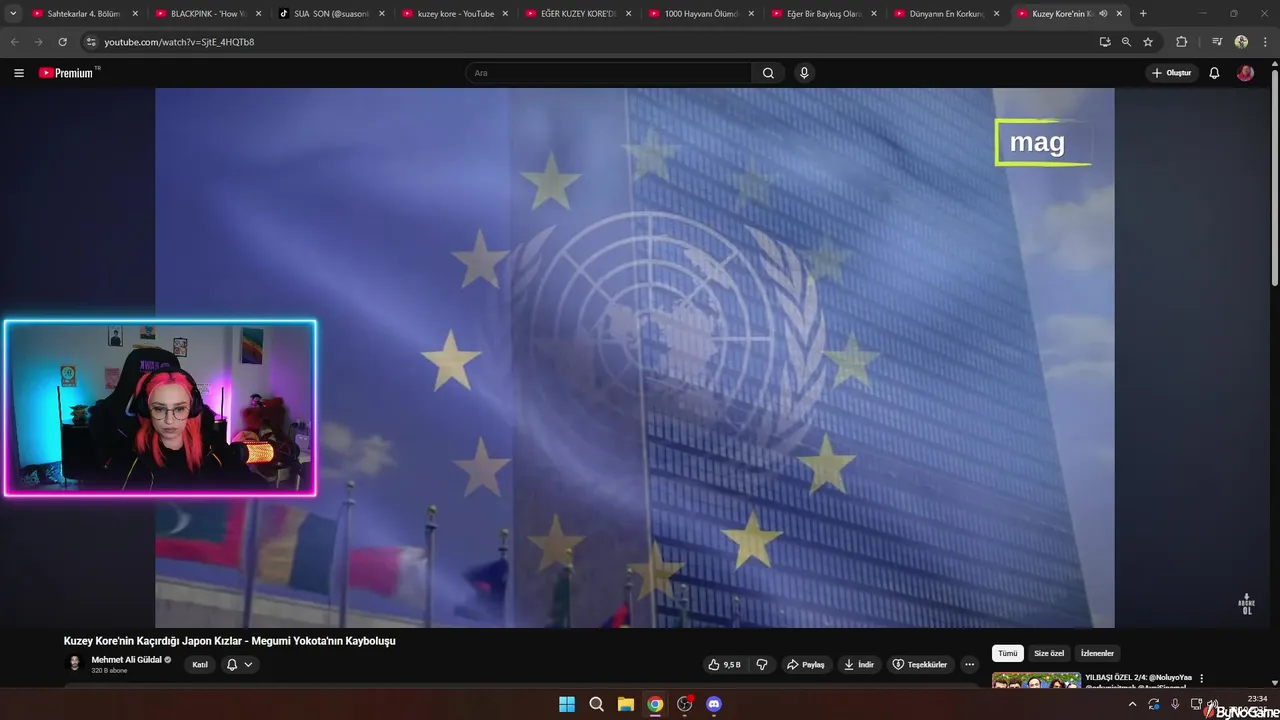This screenshot has height=720, width=1280.
Task: Click the youtube.com address bar URL
Action: tap(179, 42)
